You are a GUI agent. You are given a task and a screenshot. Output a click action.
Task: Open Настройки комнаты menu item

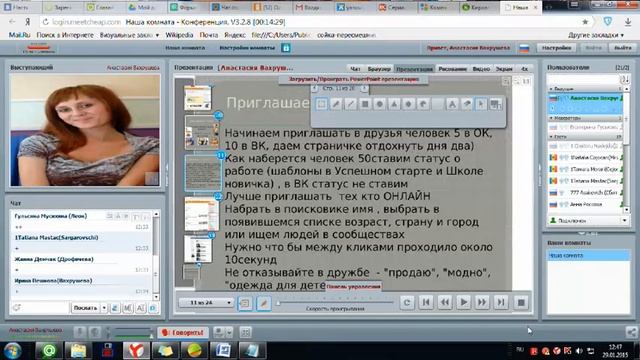pos(247,48)
